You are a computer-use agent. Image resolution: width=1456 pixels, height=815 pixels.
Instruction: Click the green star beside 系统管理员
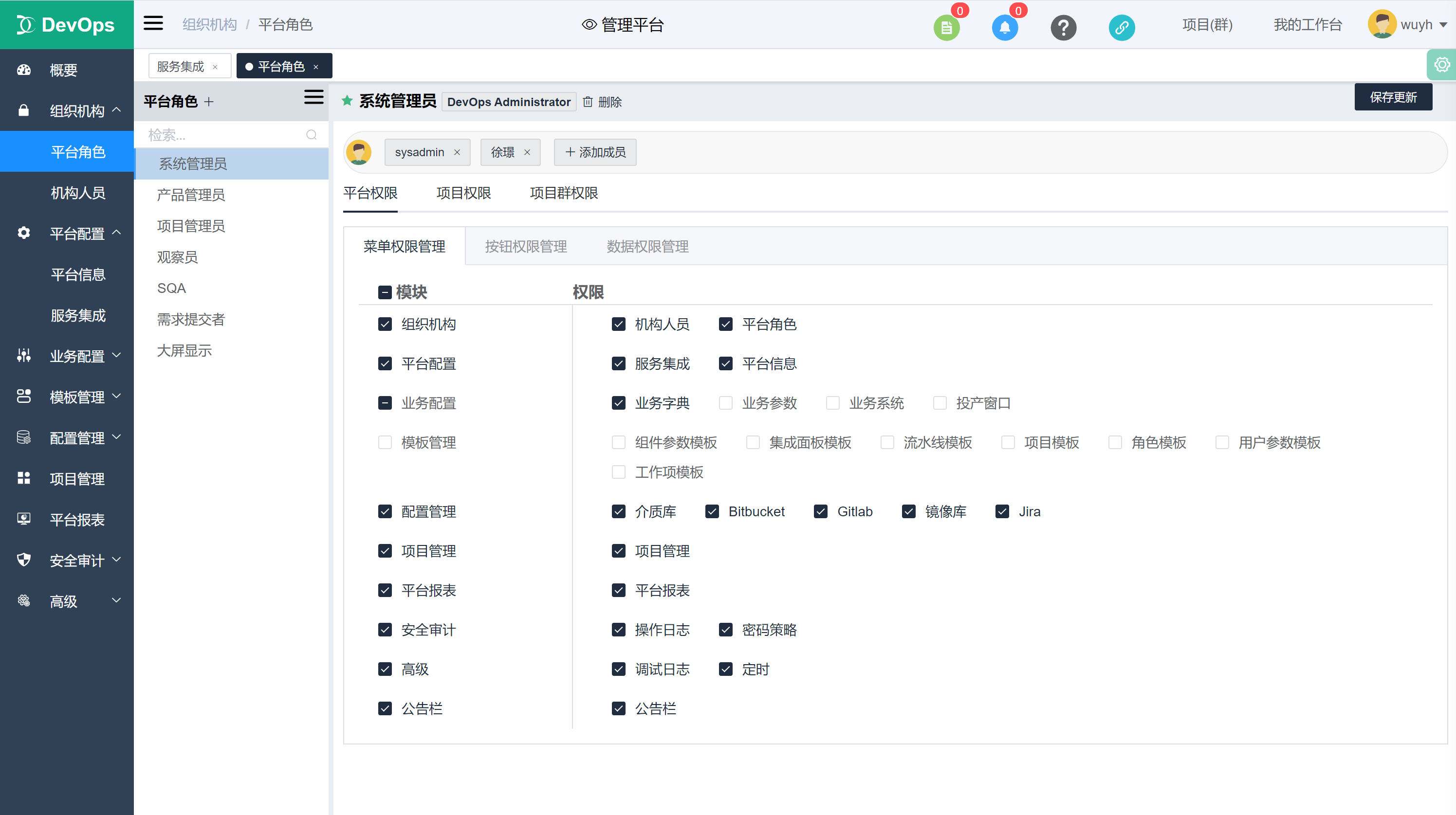click(347, 101)
